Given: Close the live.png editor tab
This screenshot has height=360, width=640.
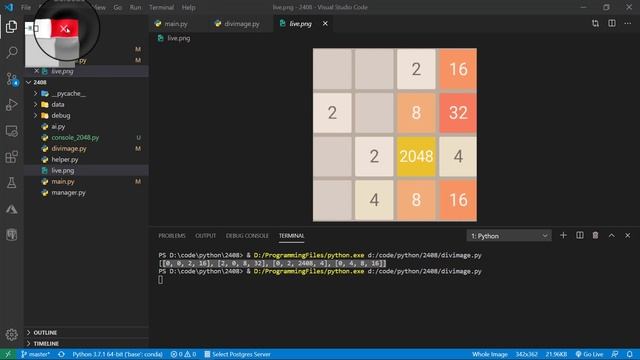Looking at the screenshot, I should coord(325,24).
